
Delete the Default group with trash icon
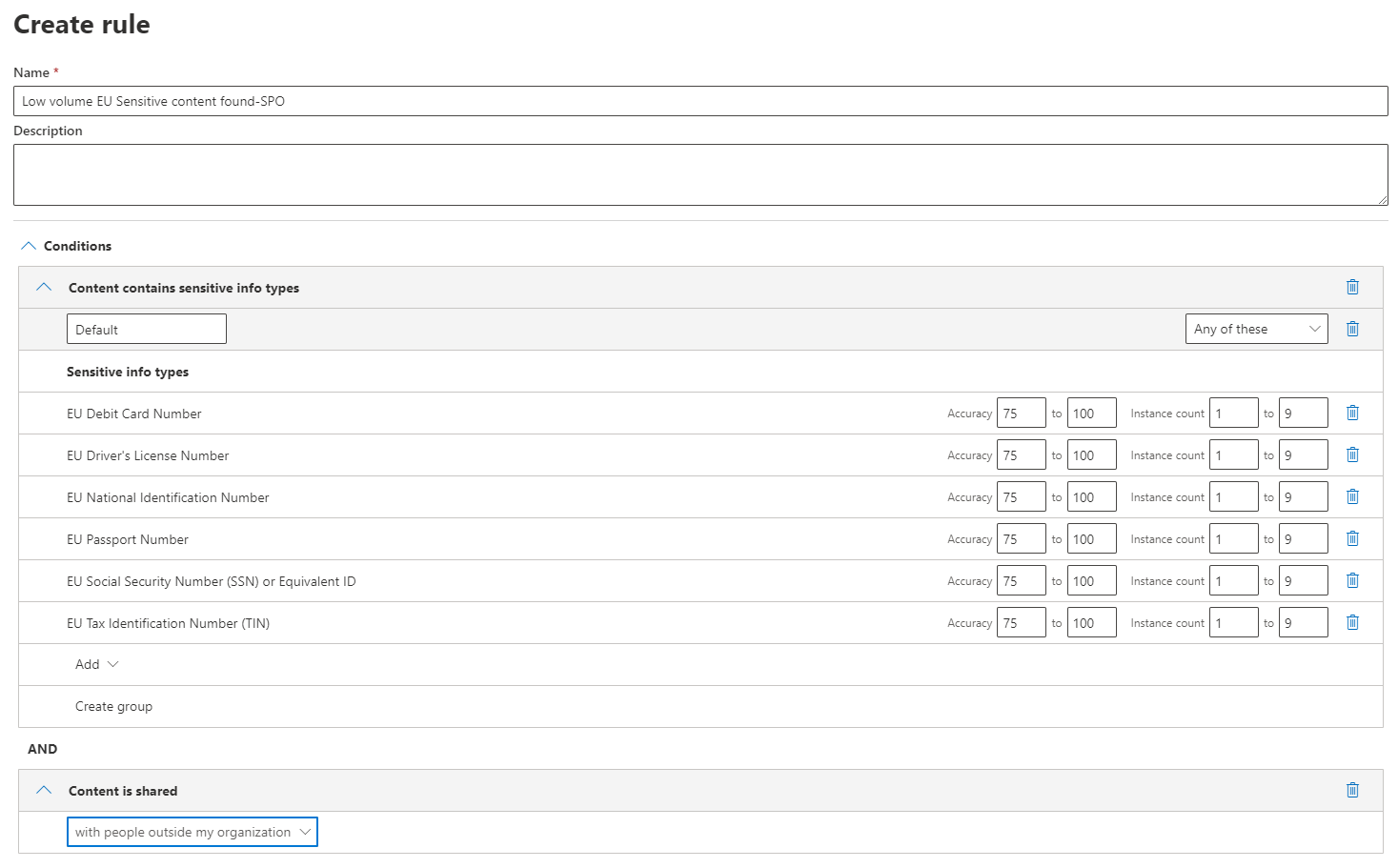pos(1351,329)
